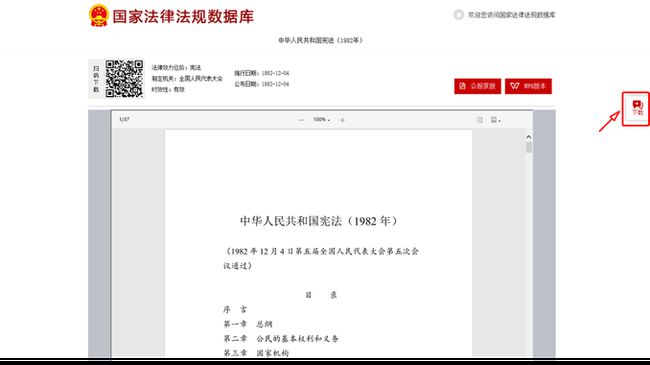The width and height of the screenshot is (650, 365).
Task: Click the 国家法律法规数据库 site title
Action: pos(183,17)
